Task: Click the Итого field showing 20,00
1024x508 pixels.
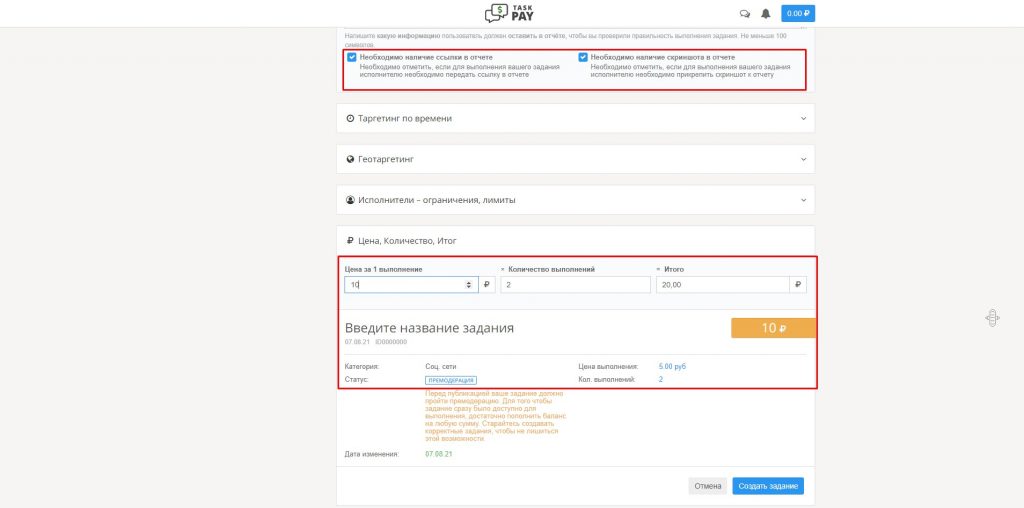Action: coord(723,285)
